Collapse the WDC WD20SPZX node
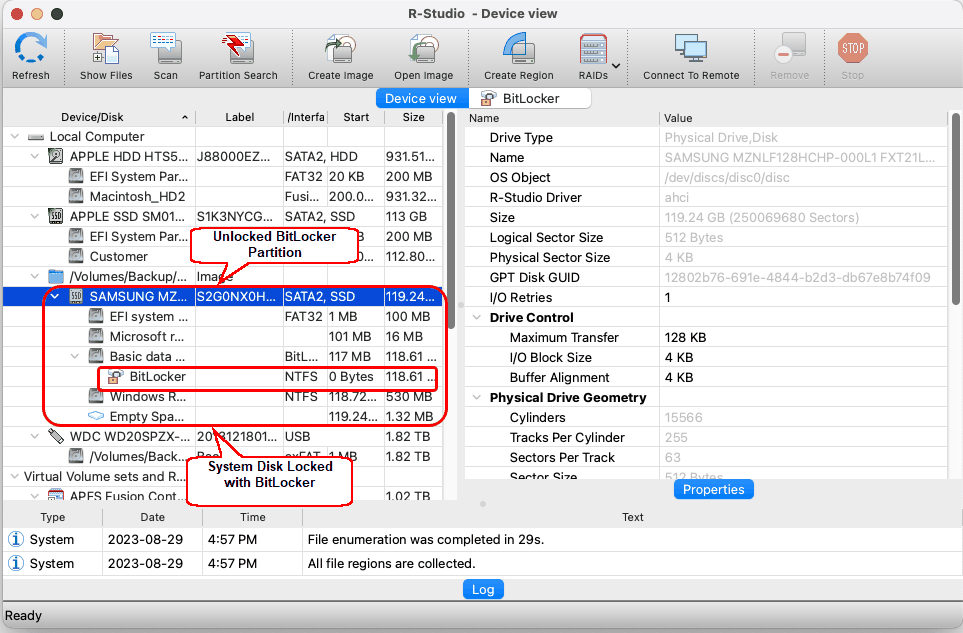The height and width of the screenshot is (633, 963). tap(35, 437)
